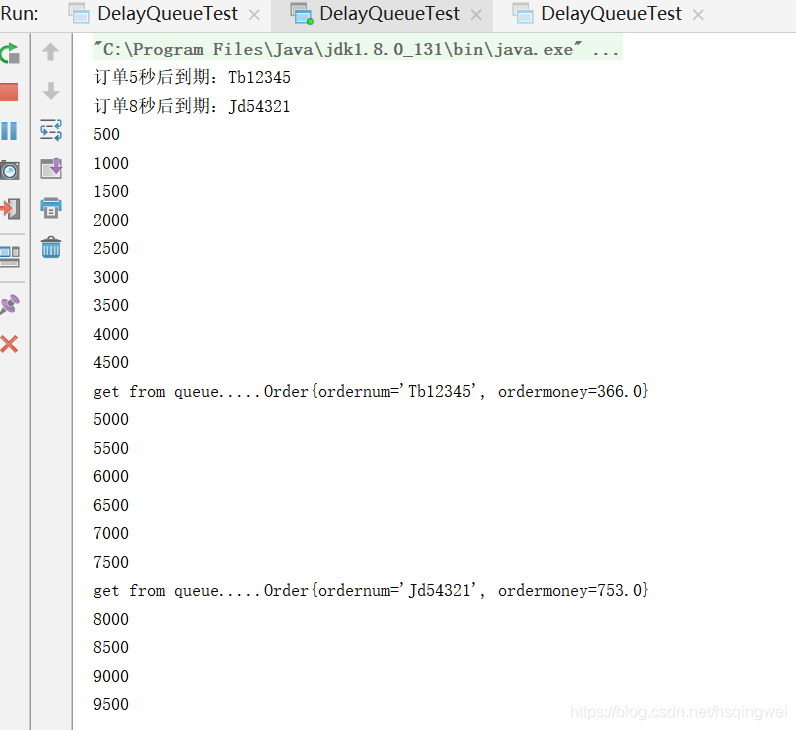
Task: Click line mentioning Tb12345 expiring in 5 seconds
Action: click(x=192, y=77)
